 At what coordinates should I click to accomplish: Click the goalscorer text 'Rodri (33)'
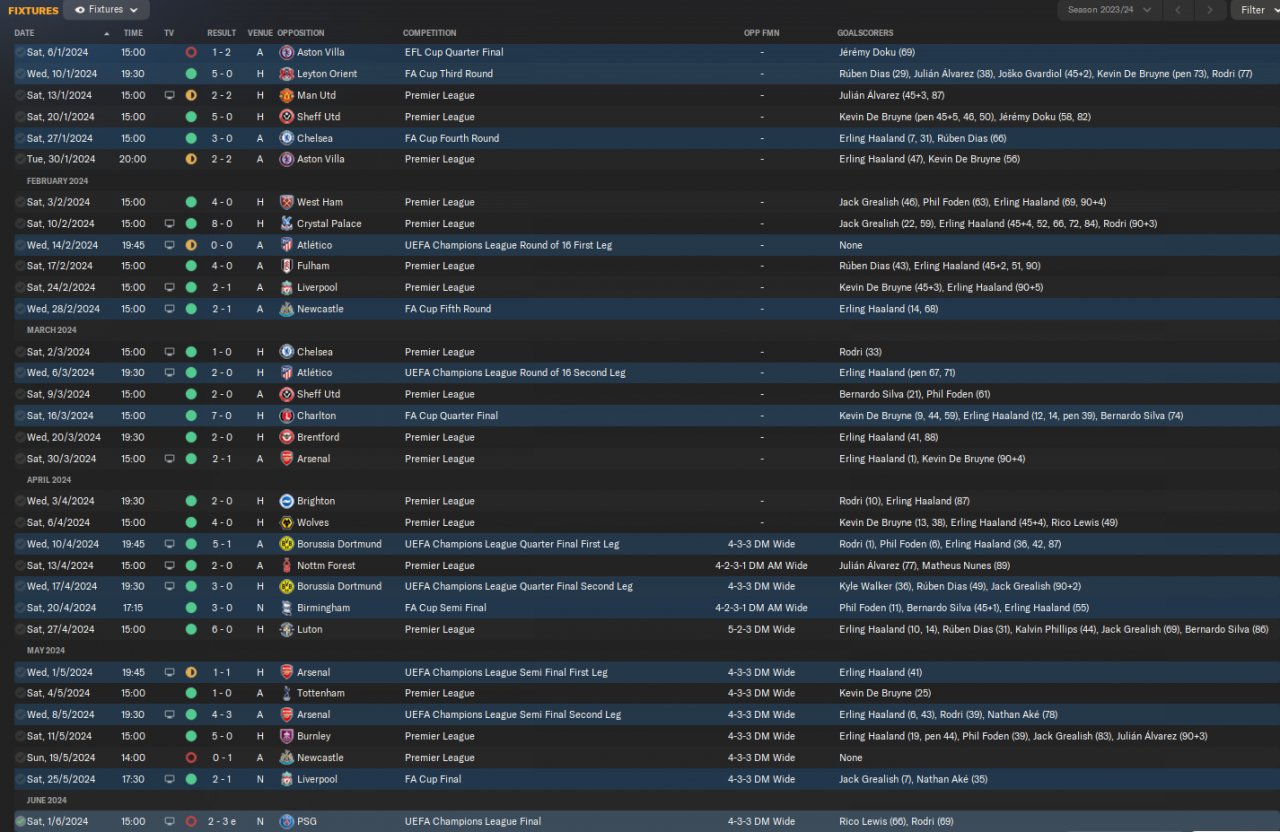point(861,352)
